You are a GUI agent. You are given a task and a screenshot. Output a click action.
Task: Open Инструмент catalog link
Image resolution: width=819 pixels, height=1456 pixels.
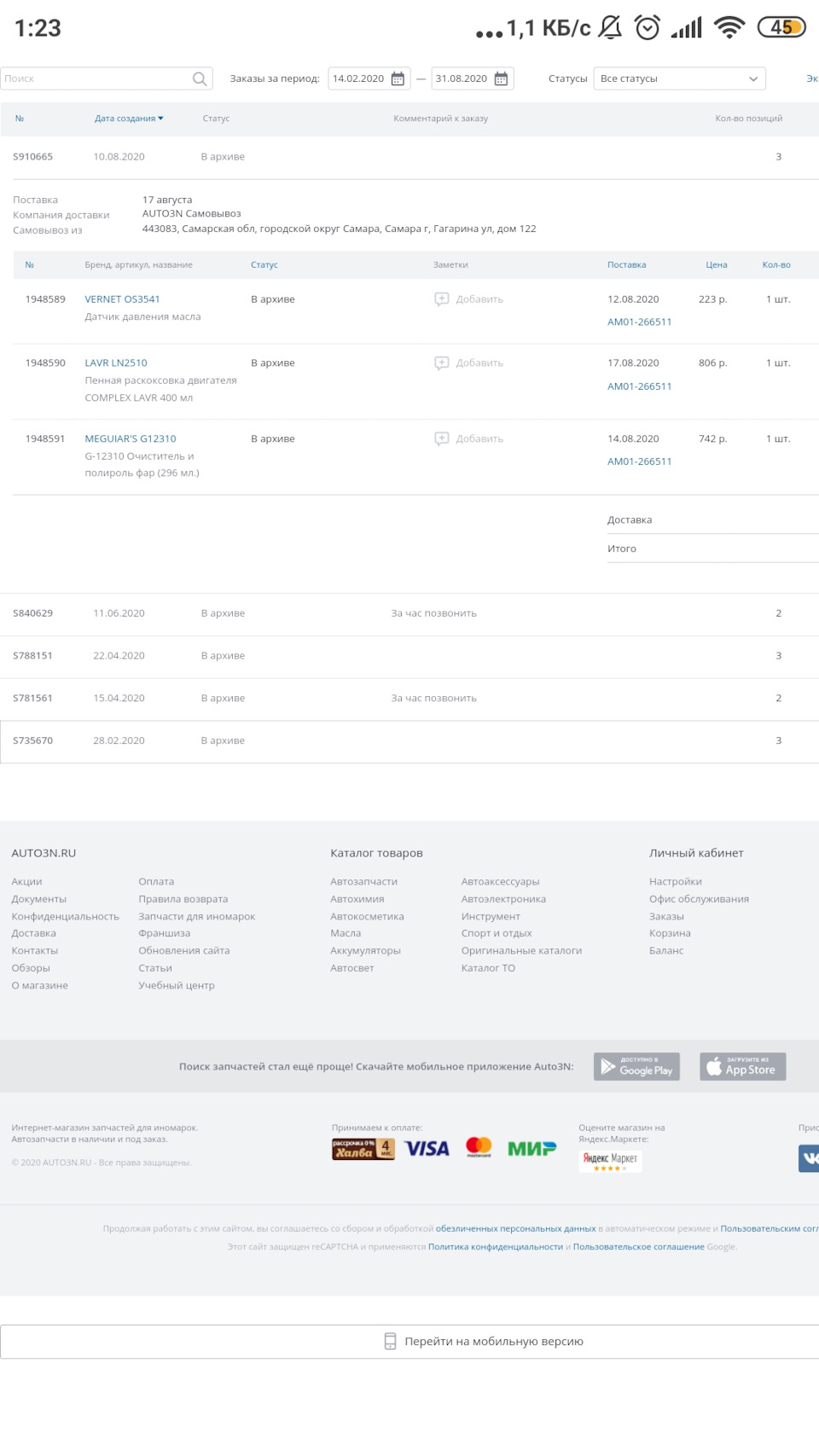click(491, 916)
